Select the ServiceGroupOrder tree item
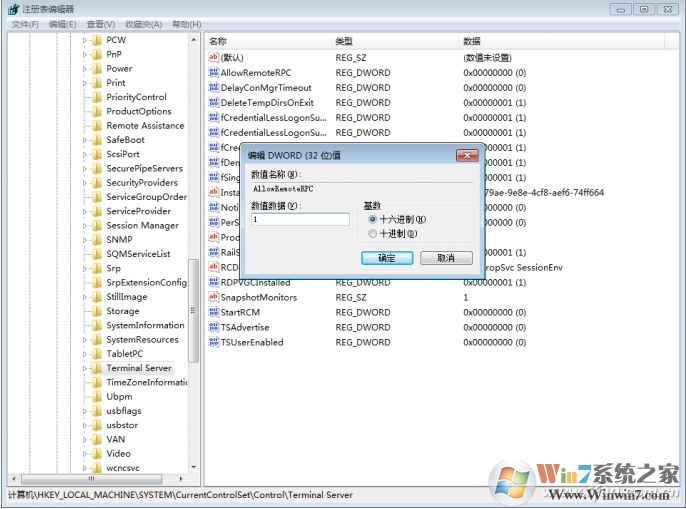 pos(147,197)
